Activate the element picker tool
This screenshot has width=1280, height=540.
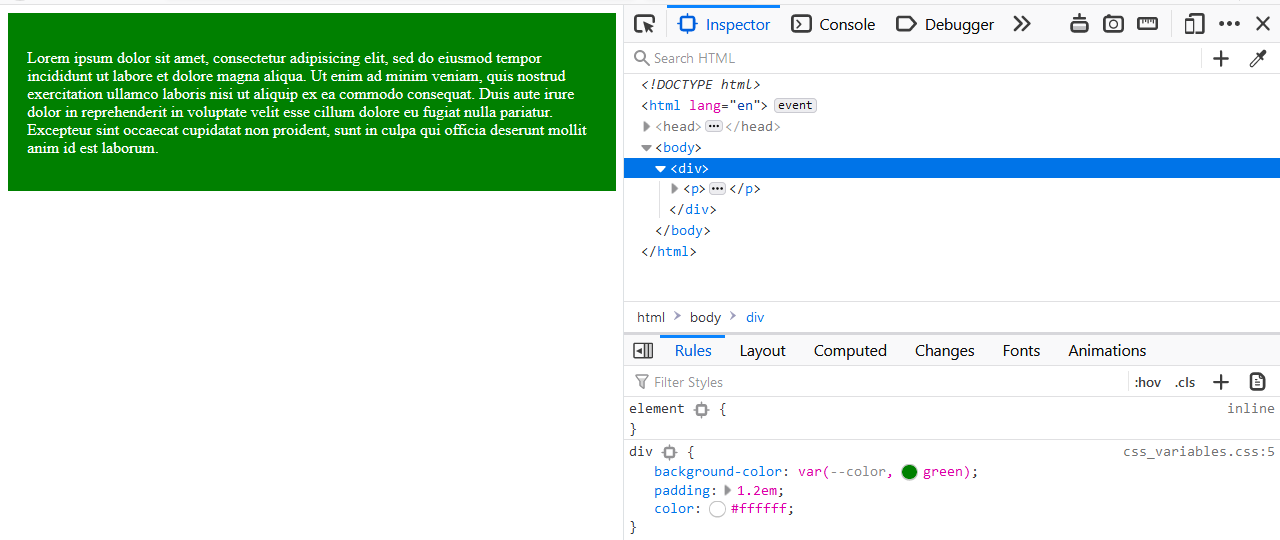pyautogui.click(x=645, y=24)
